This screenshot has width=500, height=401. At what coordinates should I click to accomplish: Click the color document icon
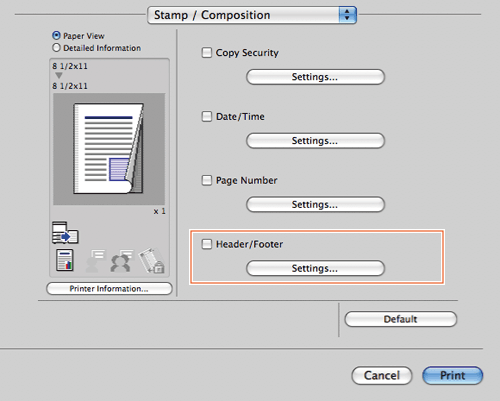65,260
